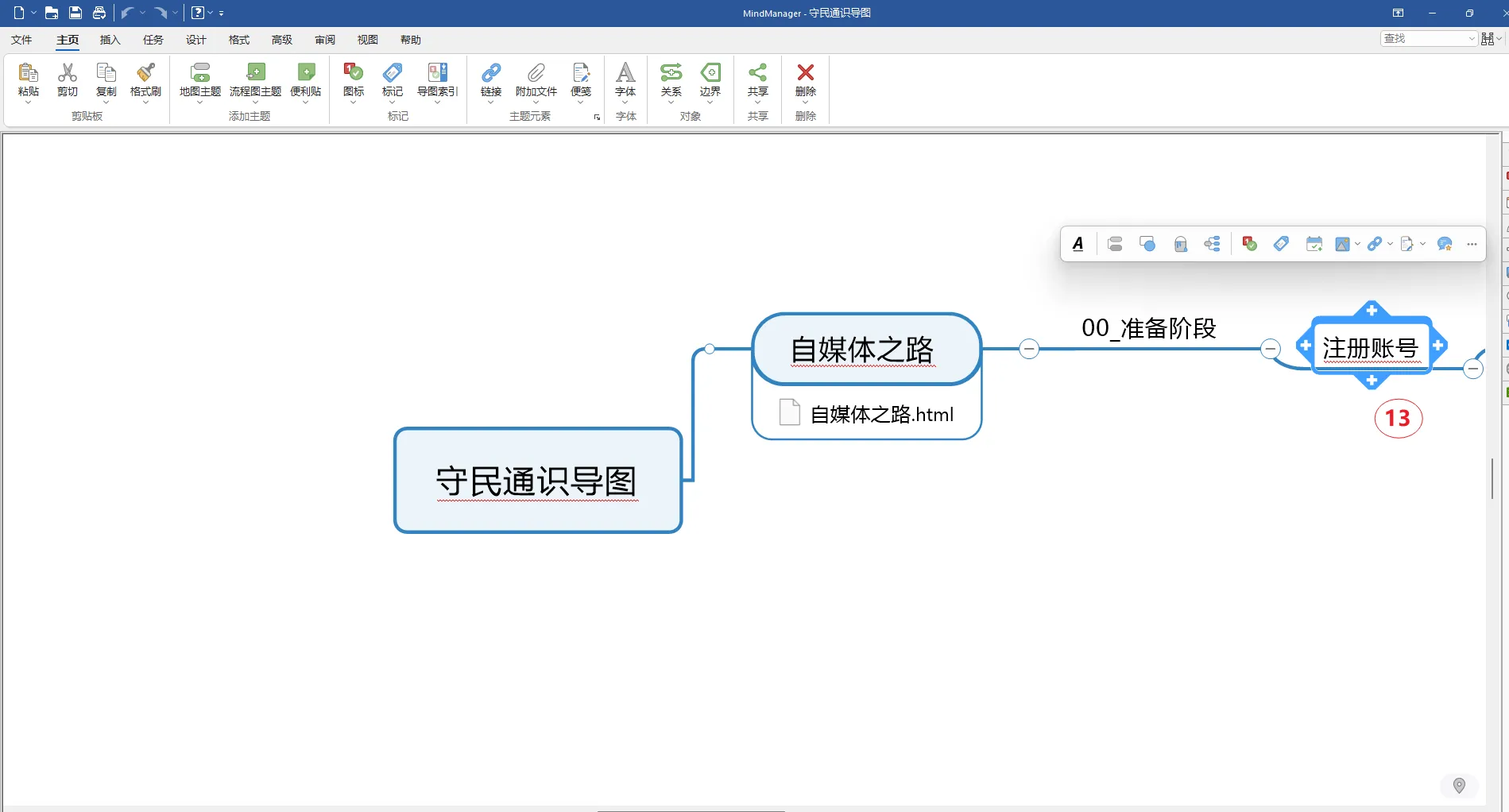Click the Link (链接) icon
Viewport: 1509px width, 812px height.
491,73
